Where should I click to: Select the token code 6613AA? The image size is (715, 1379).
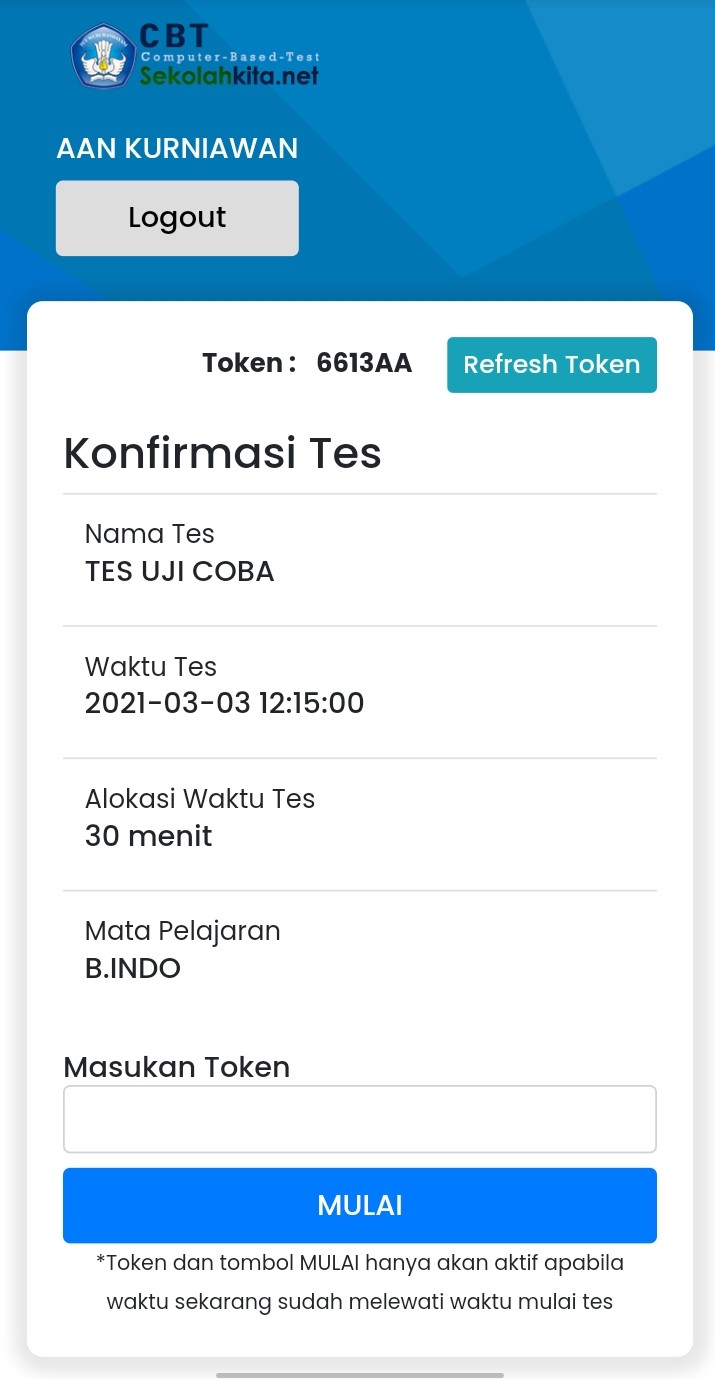click(364, 363)
